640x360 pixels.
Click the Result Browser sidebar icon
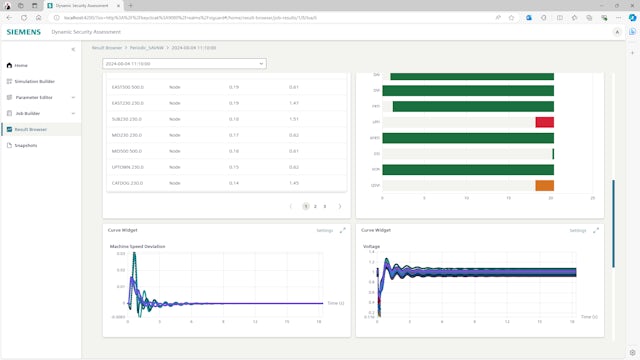(9, 129)
